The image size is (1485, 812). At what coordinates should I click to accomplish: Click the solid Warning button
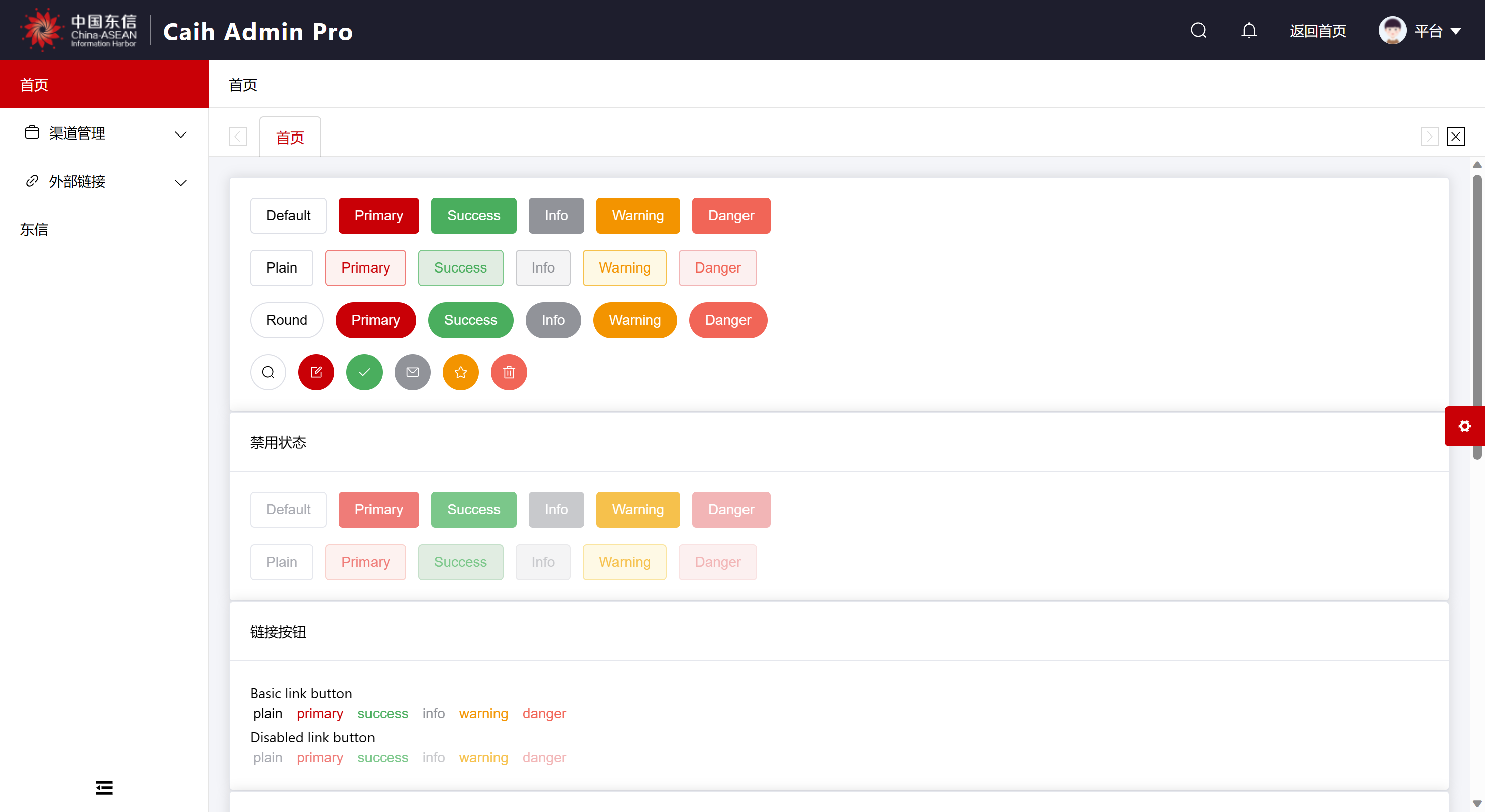pyautogui.click(x=638, y=215)
